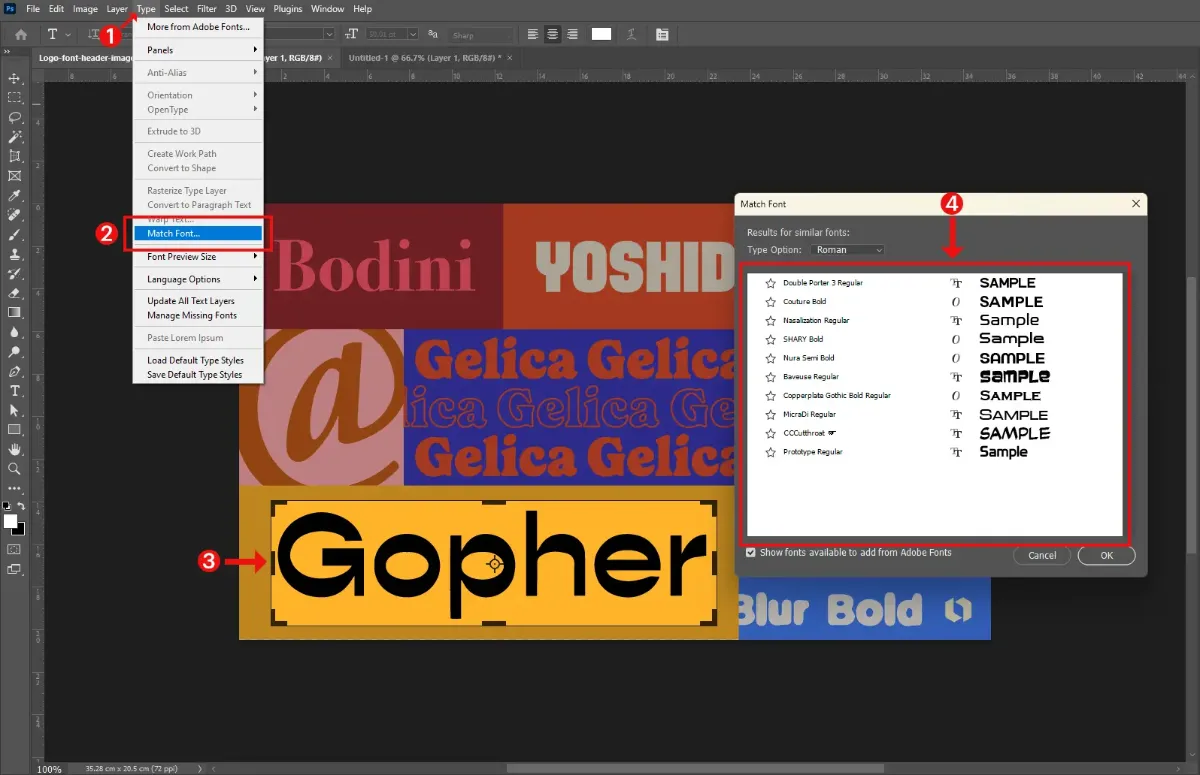Uncheck Show fonts available from Adobe Fonts
This screenshot has height=775, width=1200.
[x=751, y=553]
